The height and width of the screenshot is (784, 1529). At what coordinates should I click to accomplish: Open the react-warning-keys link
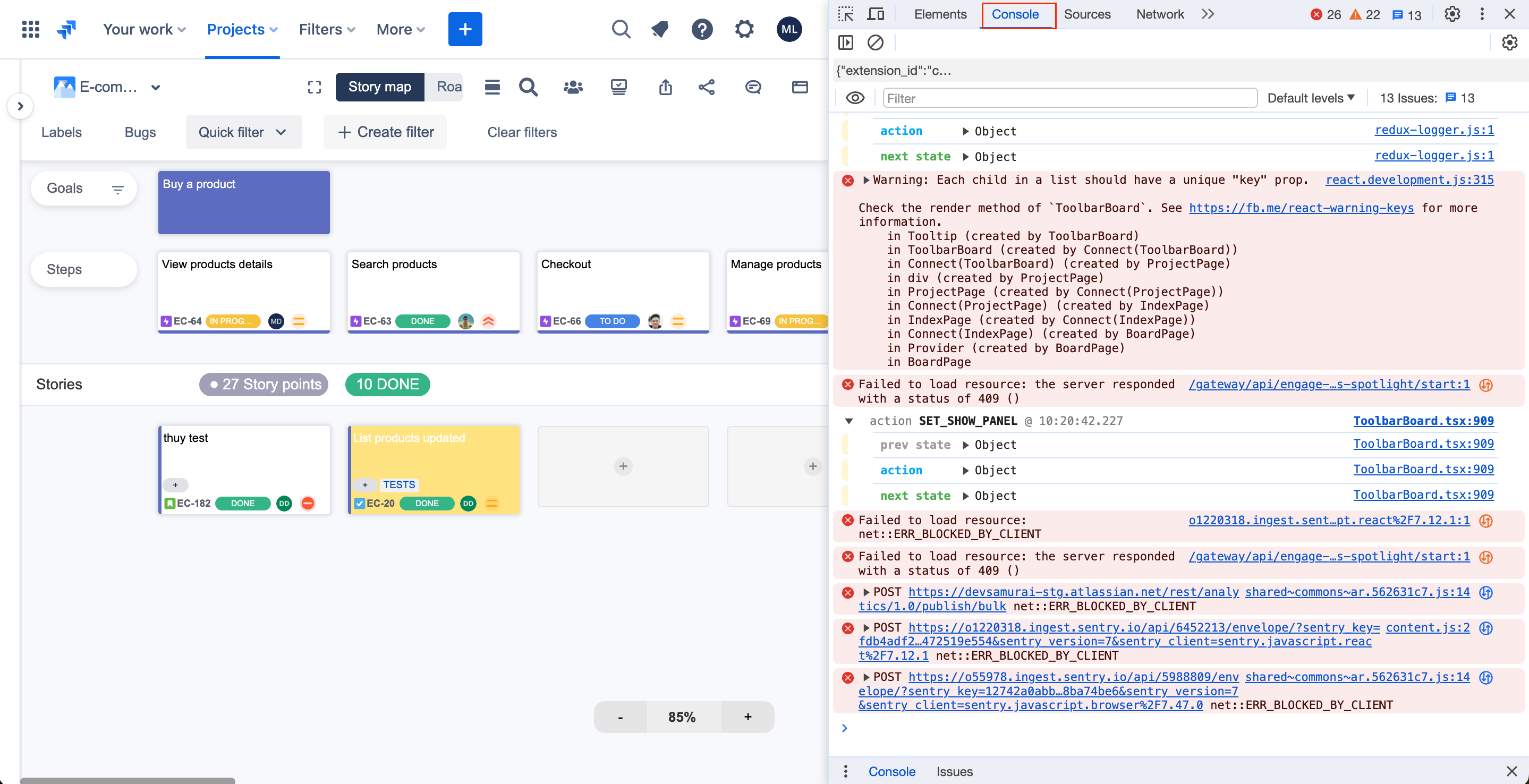[1301, 208]
